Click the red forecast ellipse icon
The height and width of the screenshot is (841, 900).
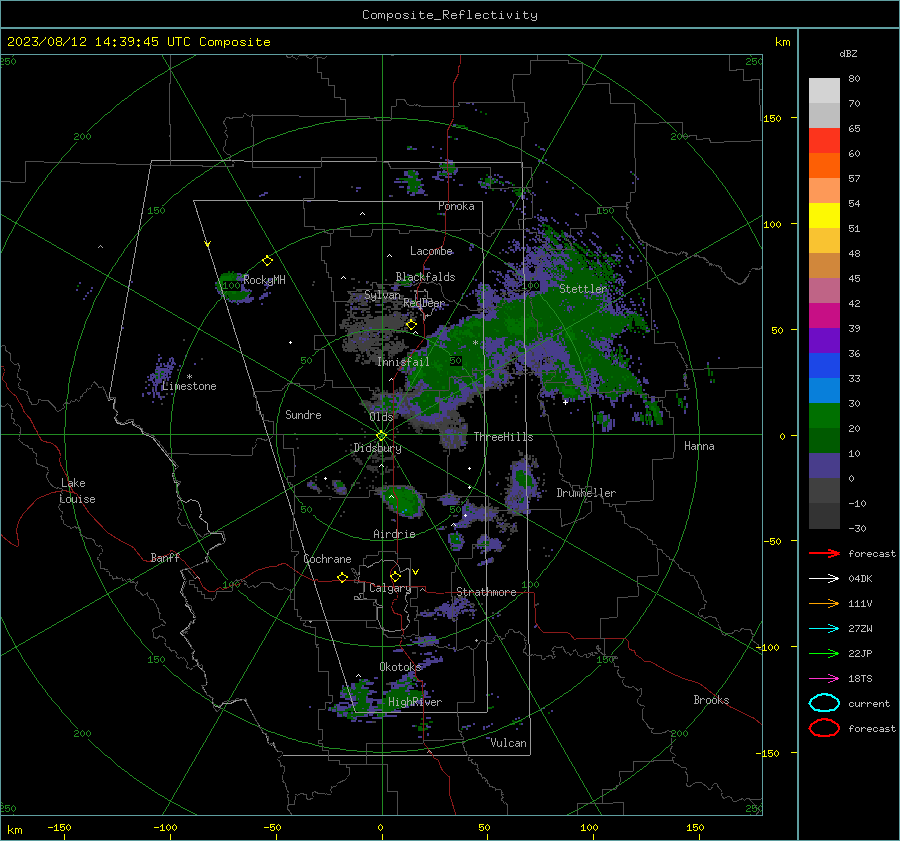point(824,728)
